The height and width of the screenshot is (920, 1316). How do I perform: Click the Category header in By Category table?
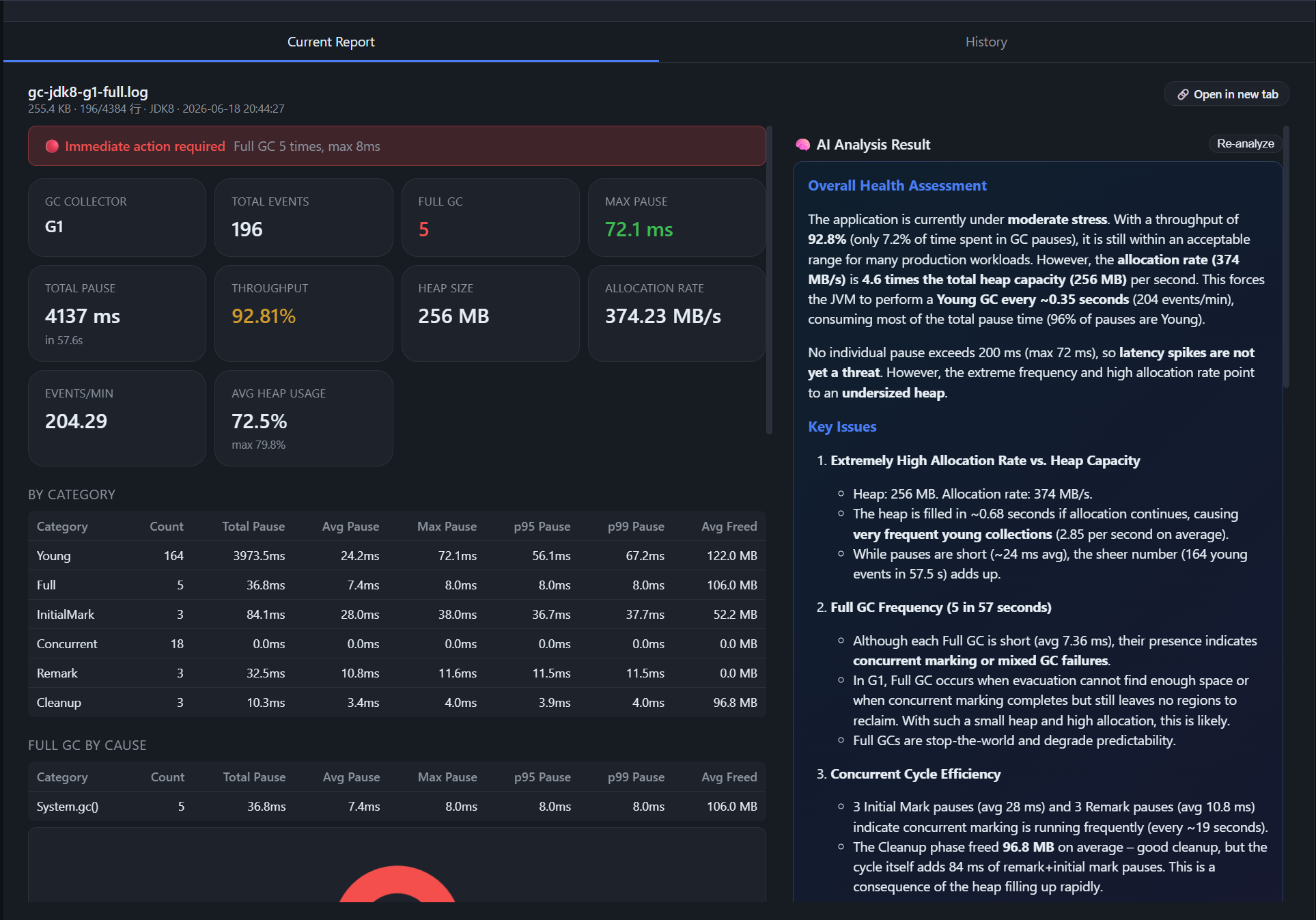tap(62, 527)
